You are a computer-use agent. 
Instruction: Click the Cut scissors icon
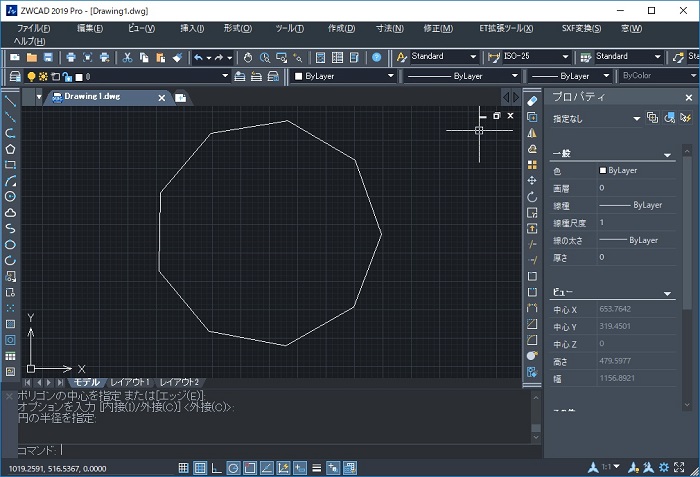[x=127, y=58]
